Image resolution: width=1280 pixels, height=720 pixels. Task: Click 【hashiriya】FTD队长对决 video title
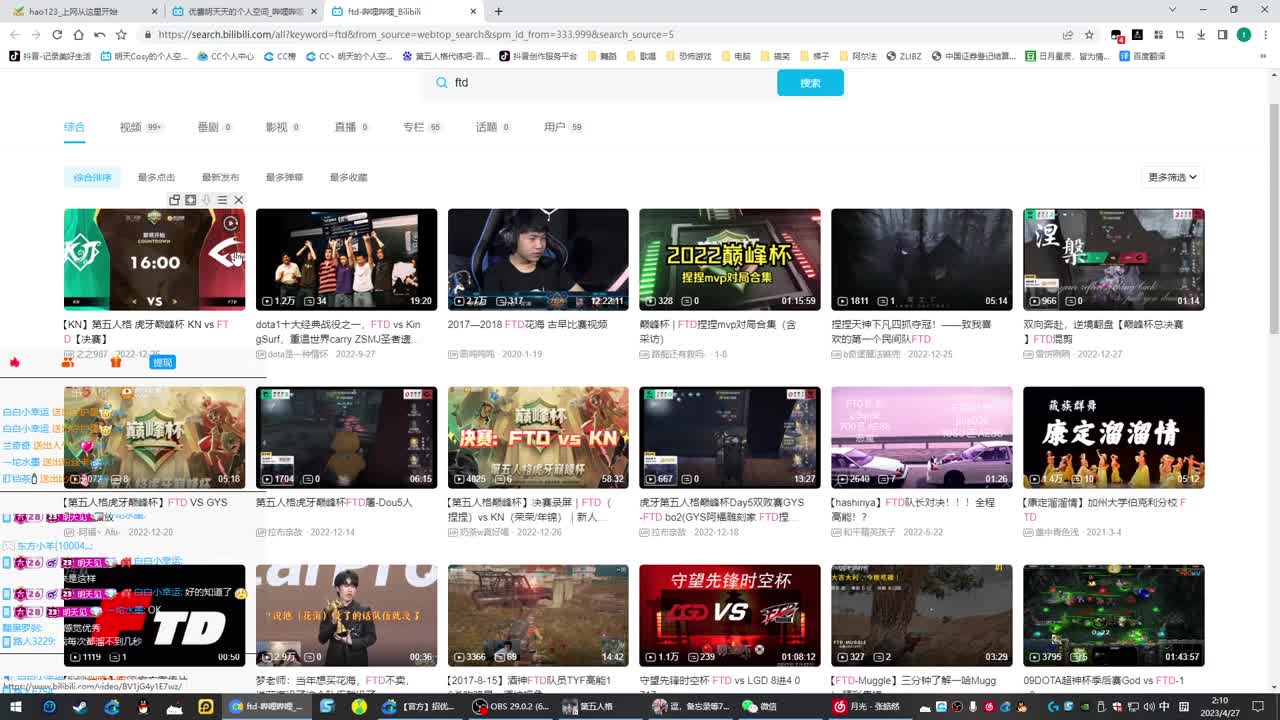pos(912,509)
